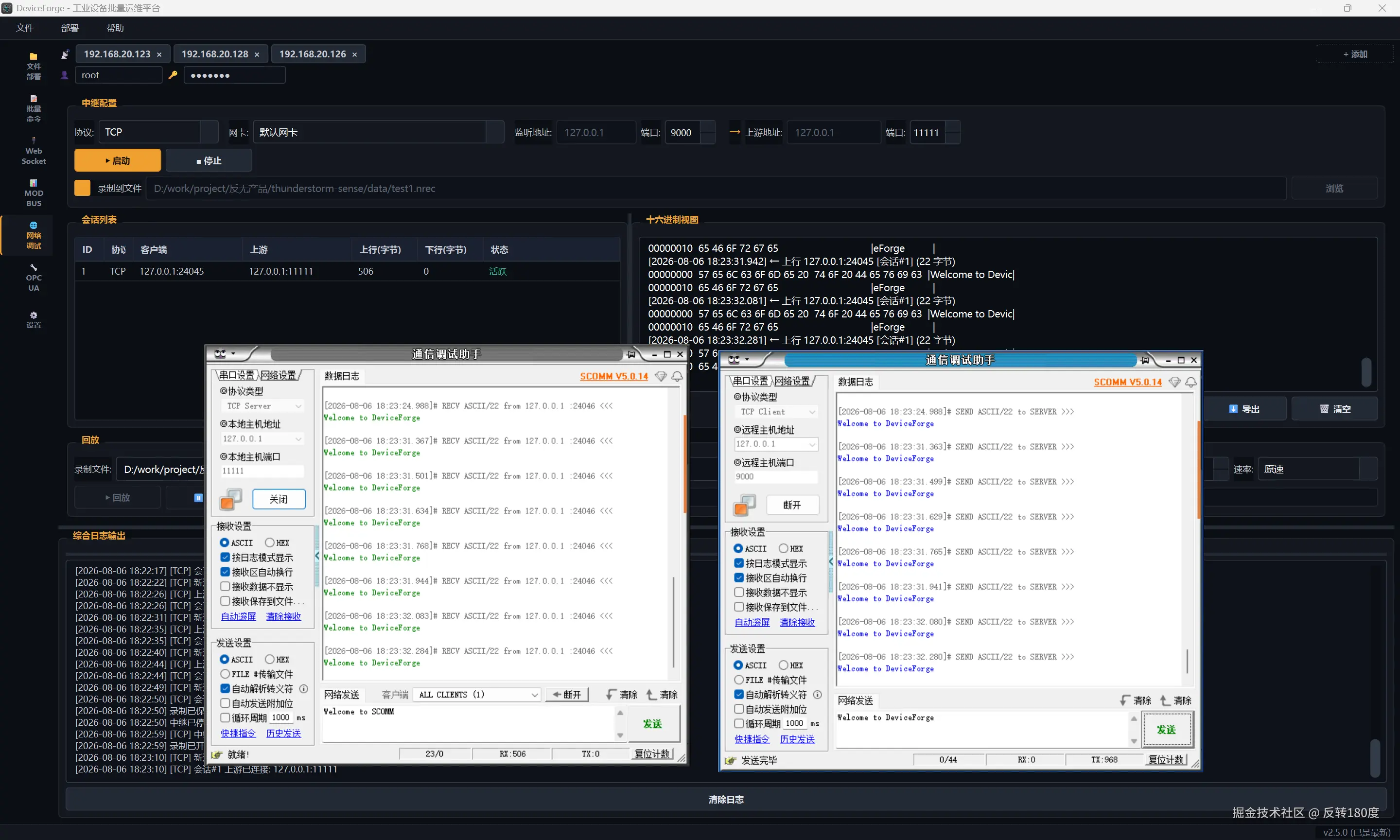
Task: Enable 接收数据不显示 in right SCOMM window
Action: [x=738, y=593]
